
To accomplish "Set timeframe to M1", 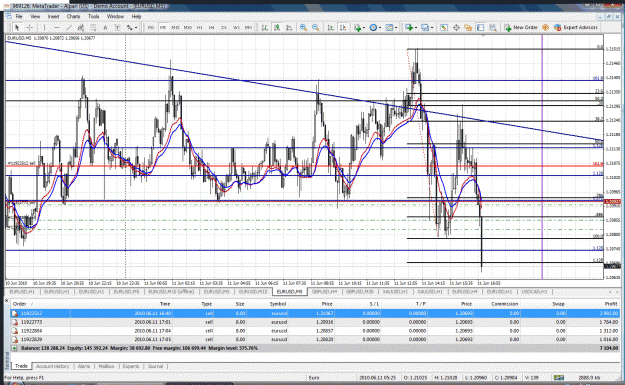I will tap(151, 28).
